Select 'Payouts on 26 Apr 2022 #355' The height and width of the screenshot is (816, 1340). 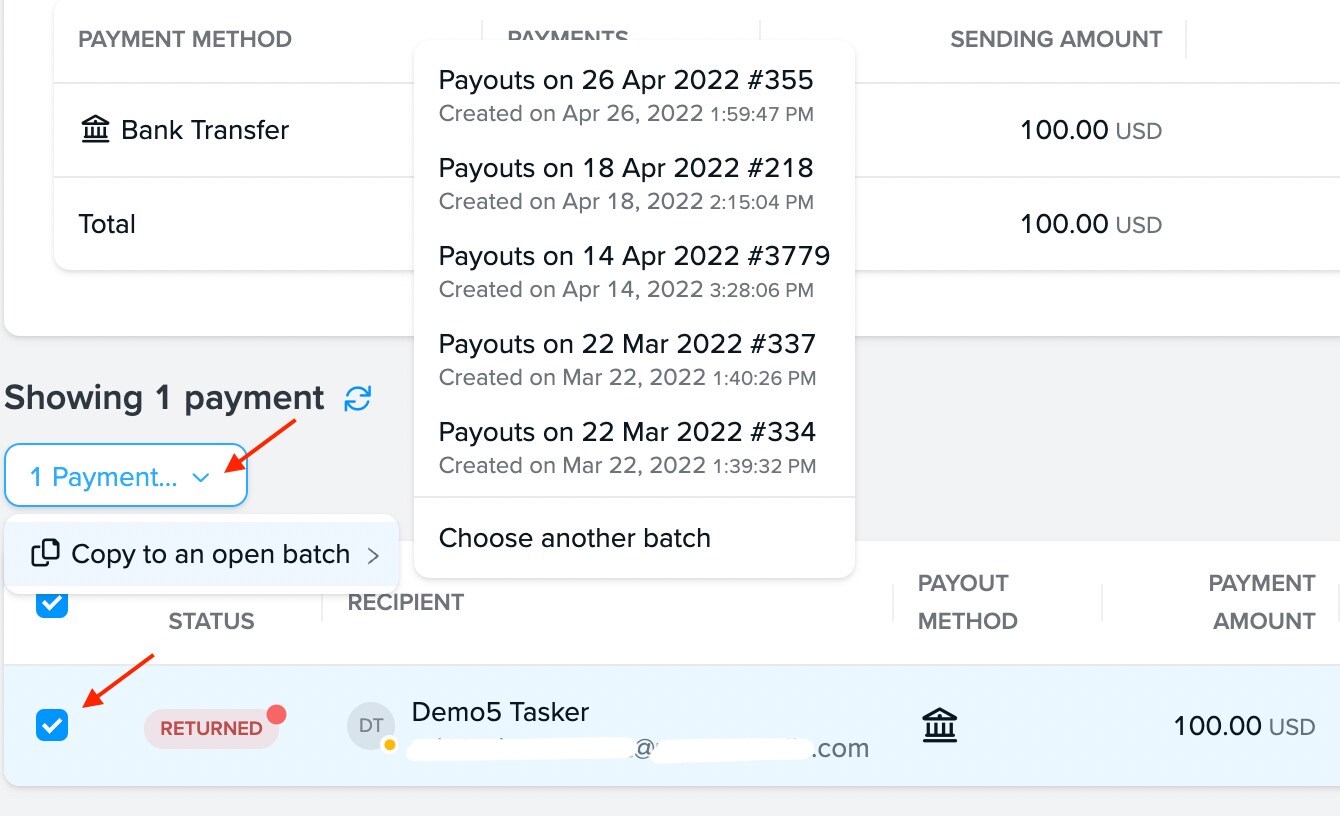[625, 80]
